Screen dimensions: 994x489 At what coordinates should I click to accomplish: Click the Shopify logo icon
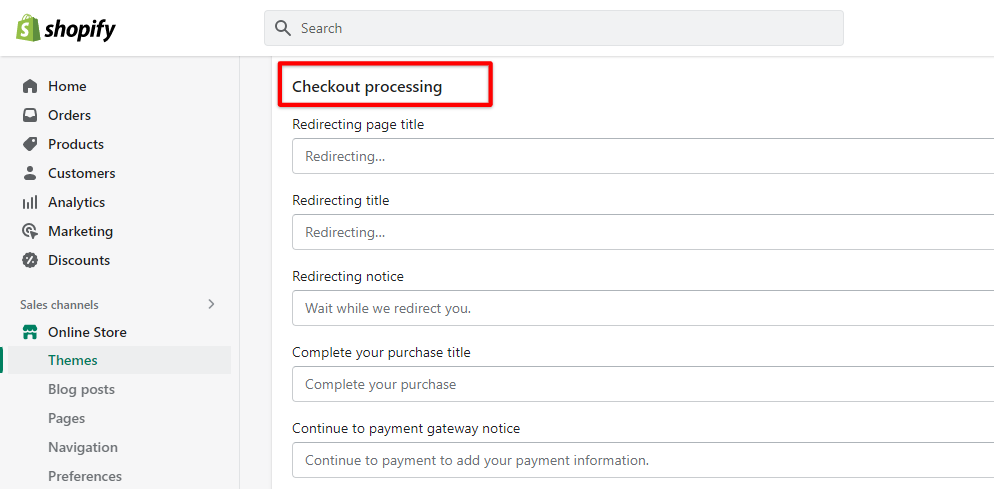click(28, 28)
